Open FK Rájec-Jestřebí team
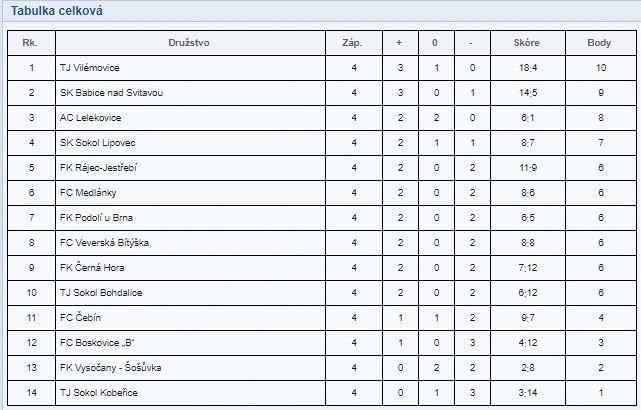641x410 pixels. tap(98, 168)
